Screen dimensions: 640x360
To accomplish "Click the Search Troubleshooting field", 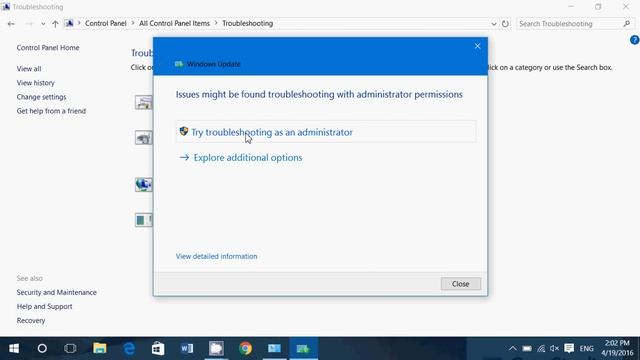I will click(575, 24).
